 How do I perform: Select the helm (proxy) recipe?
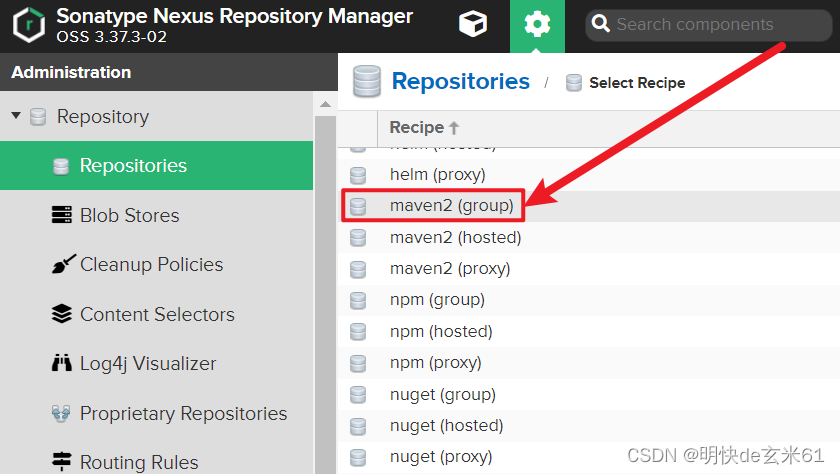coord(589,175)
